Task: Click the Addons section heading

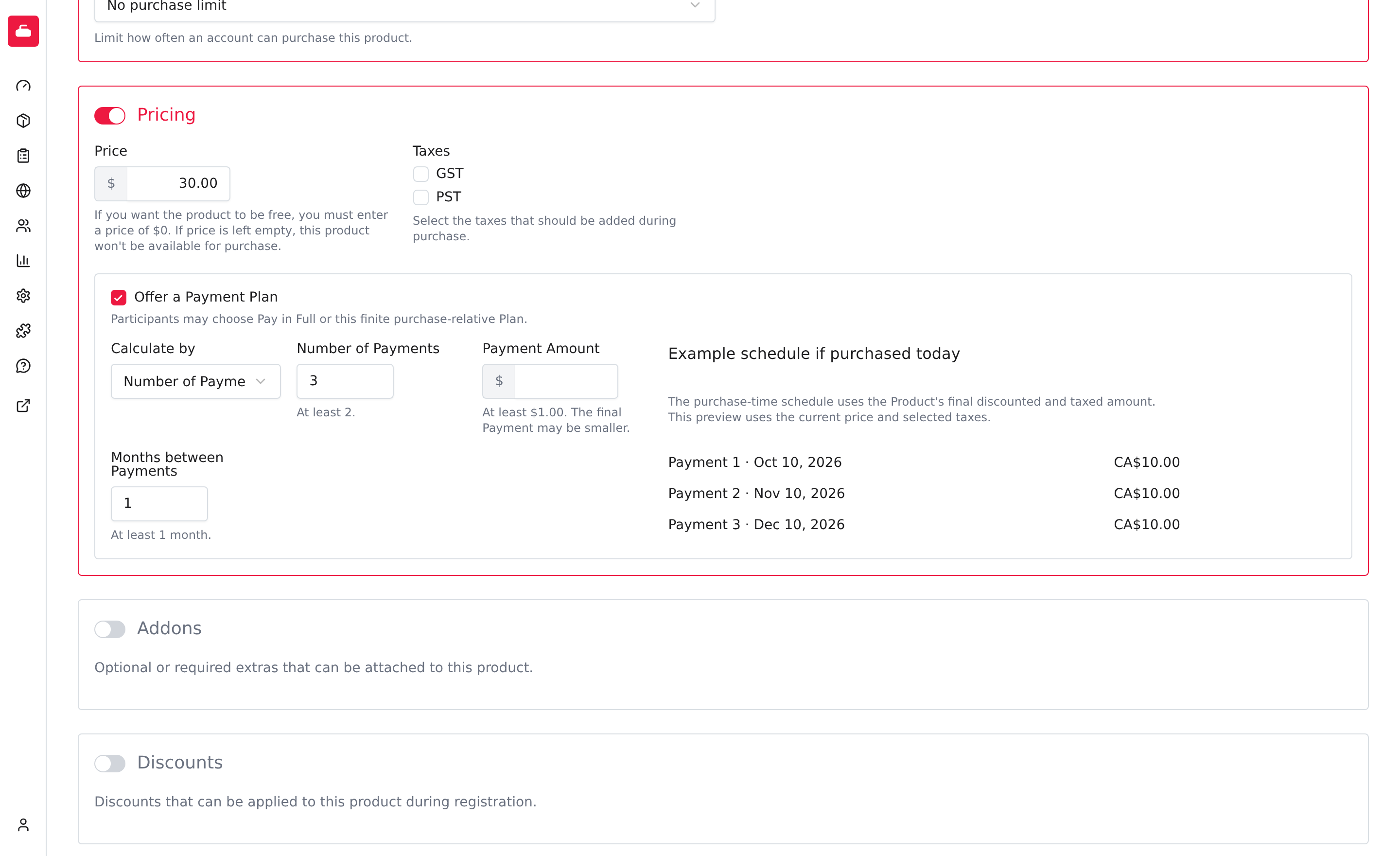Action: (169, 629)
